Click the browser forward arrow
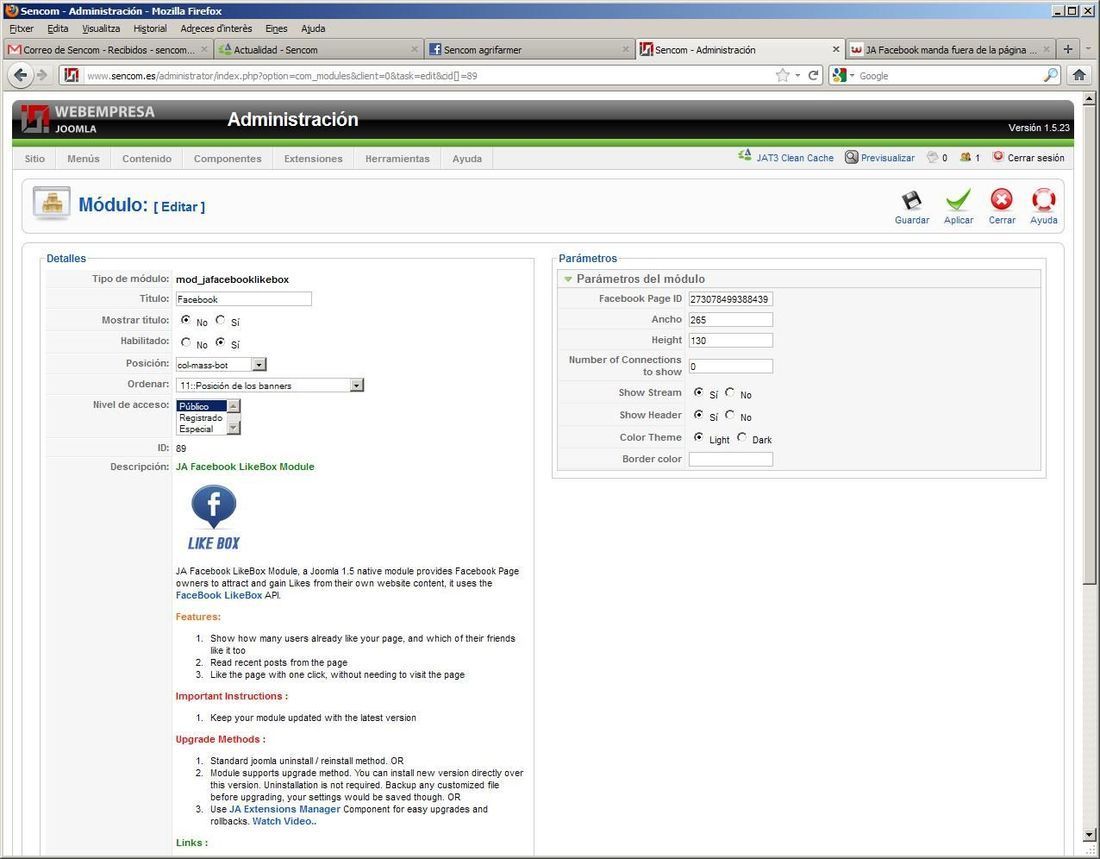The width and height of the screenshot is (1100, 859). [x=42, y=75]
